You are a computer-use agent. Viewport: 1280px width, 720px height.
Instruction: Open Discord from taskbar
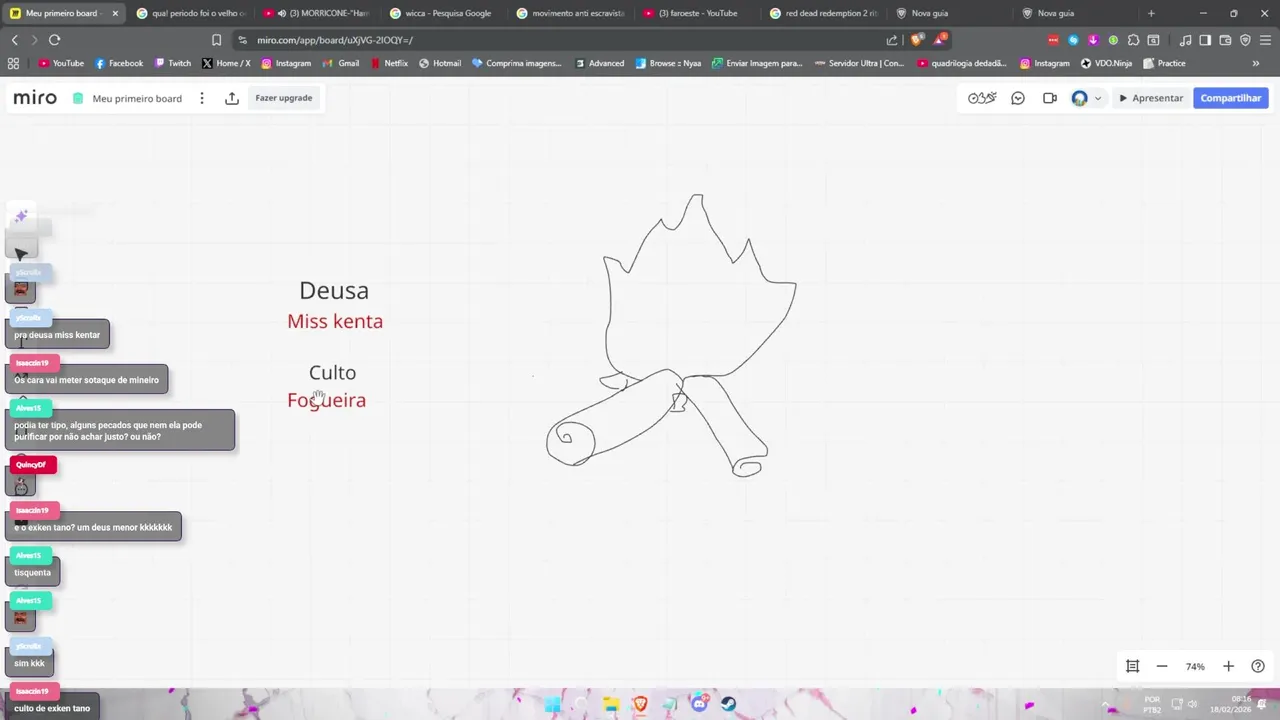pos(699,704)
